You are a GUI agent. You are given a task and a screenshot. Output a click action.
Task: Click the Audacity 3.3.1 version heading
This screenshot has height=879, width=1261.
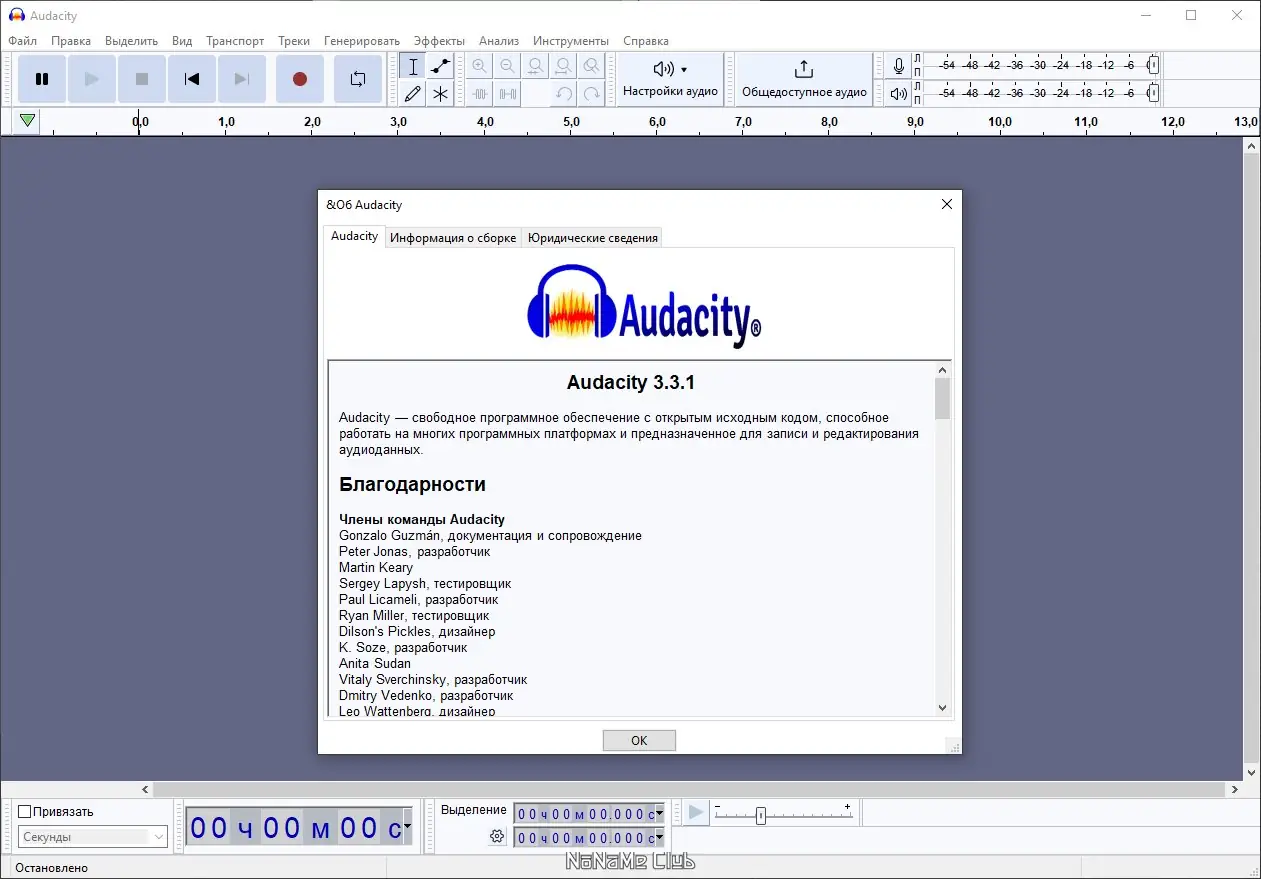point(630,382)
